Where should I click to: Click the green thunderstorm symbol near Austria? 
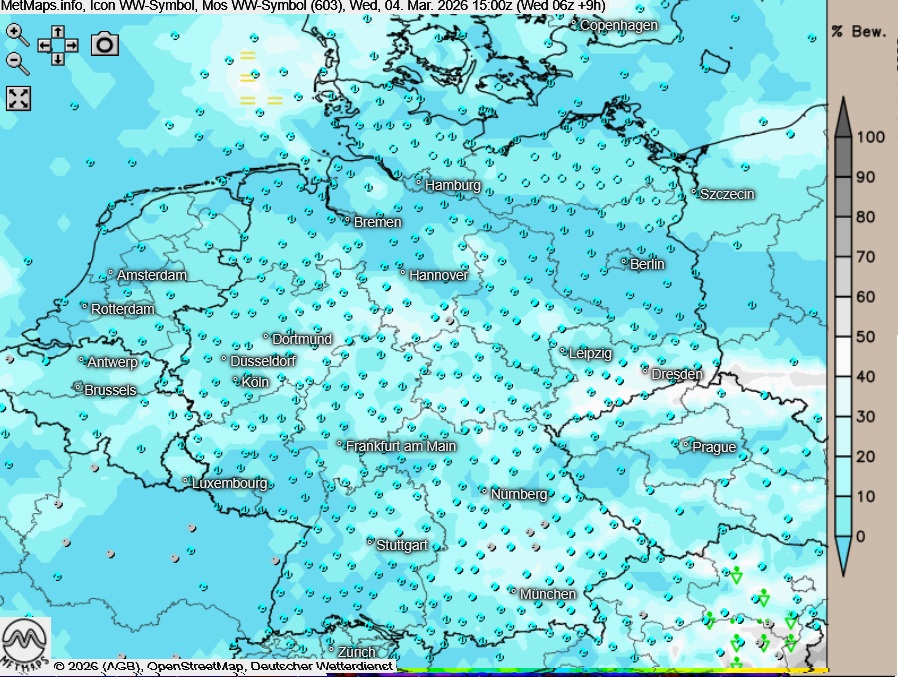click(737, 575)
